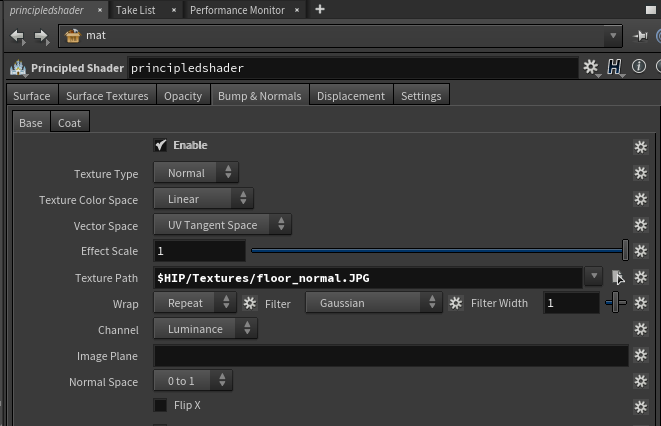The image size is (661, 426).
Task: Open the Take List pane tab
Action: (x=135, y=10)
